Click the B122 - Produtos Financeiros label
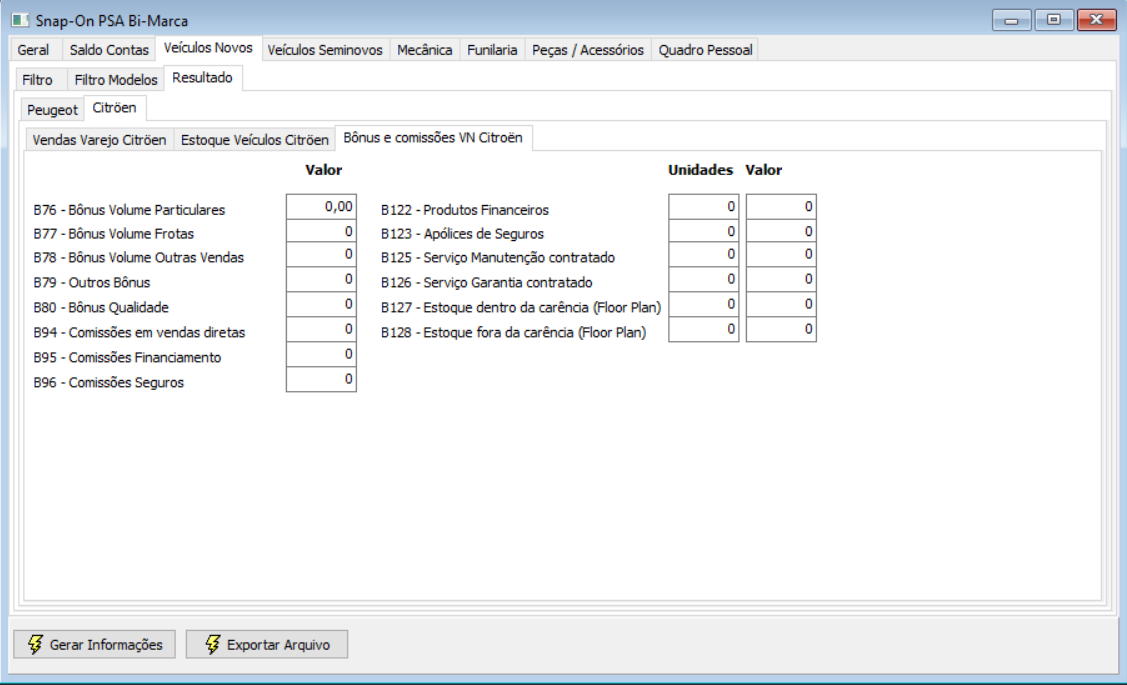 pyautogui.click(x=465, y=210)
